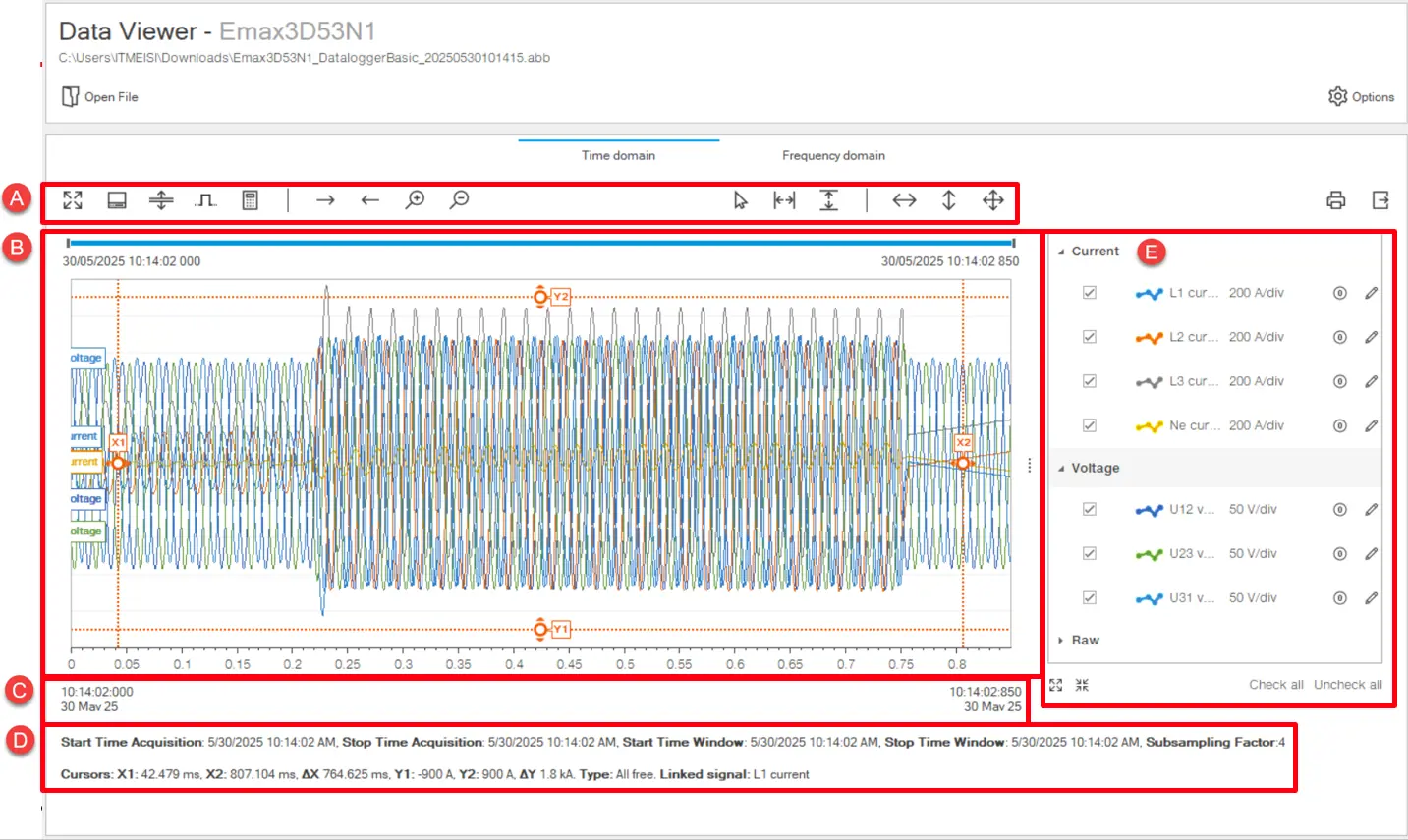This screenshot has height=840, width=1408.
Task: Activate the horizontal pan tool icon
Action: (x=904, y=199)
